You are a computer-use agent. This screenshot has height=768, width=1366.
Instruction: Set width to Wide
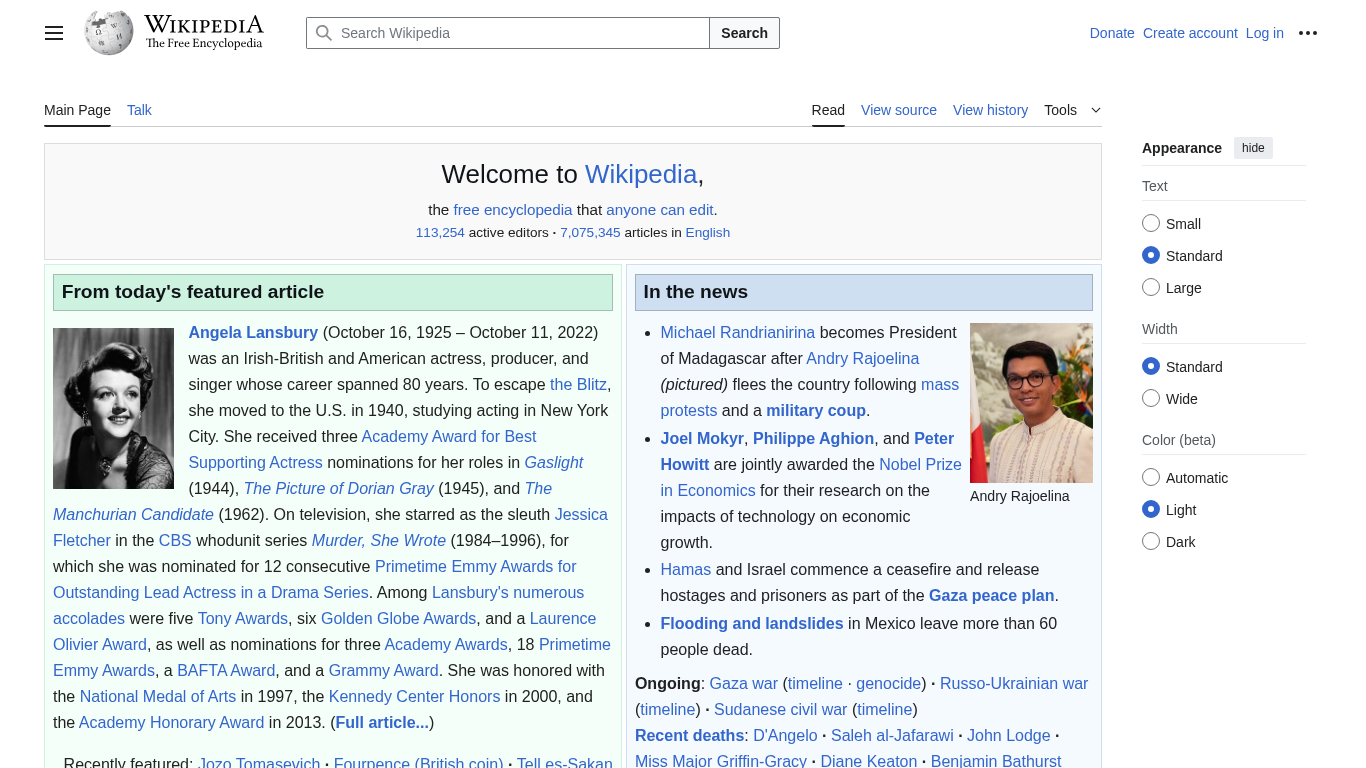1151,399
